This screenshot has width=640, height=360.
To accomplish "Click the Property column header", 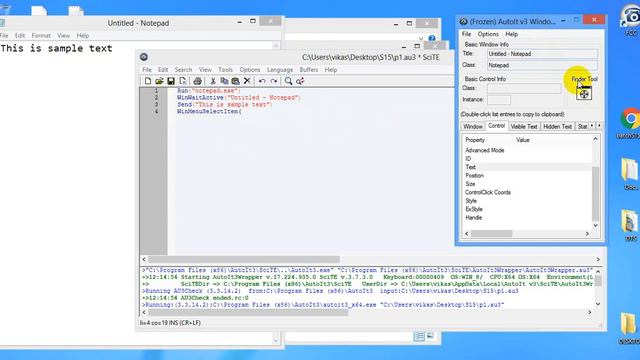I will point(488,140).
